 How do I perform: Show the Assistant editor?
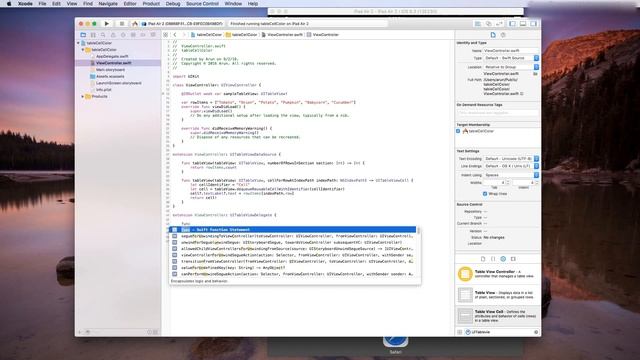pyautogui.click(x=488, y=24)
